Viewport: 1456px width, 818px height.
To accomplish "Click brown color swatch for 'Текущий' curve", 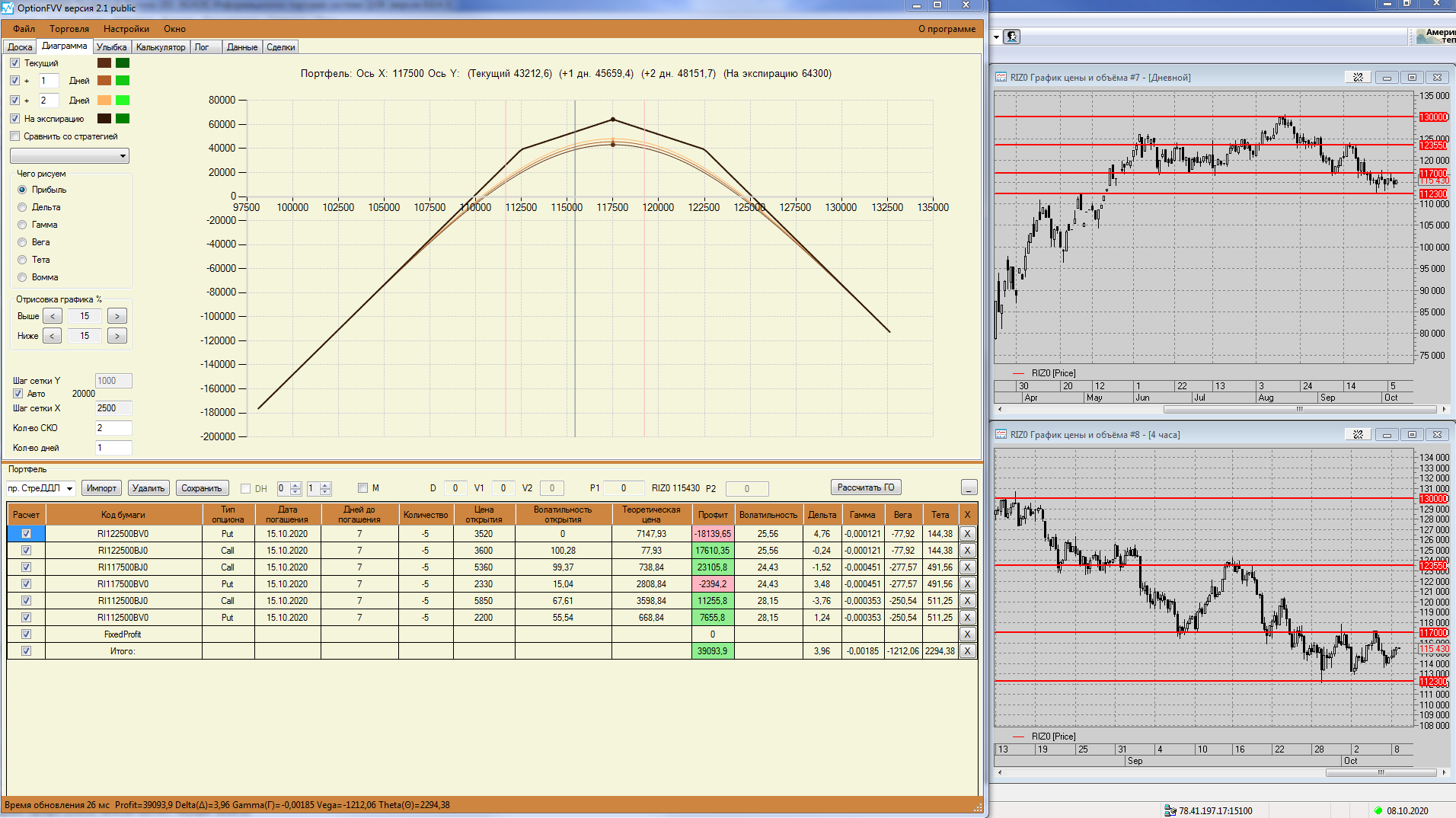I will pos(104,62).
